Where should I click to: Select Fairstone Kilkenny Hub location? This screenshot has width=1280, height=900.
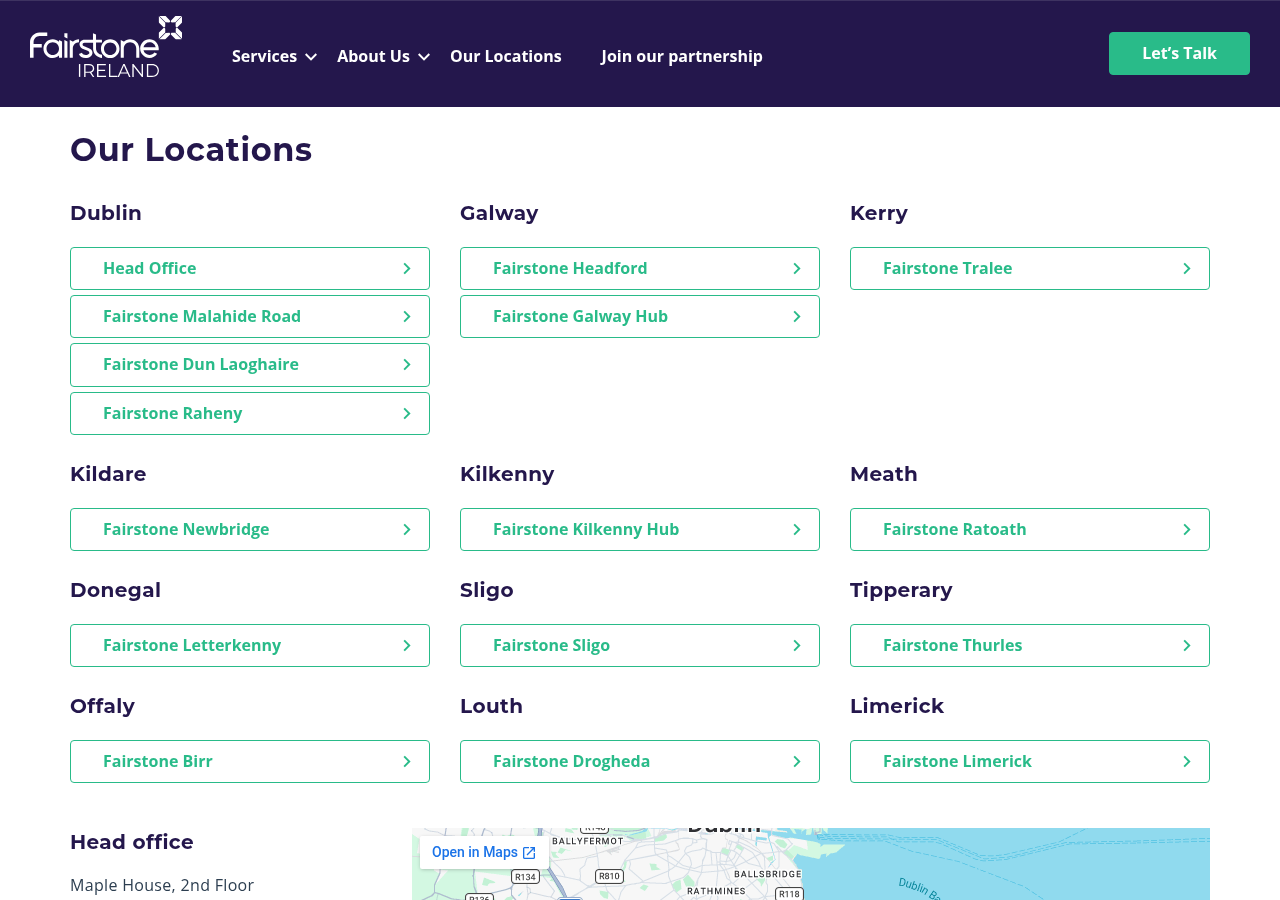[640, 529]
